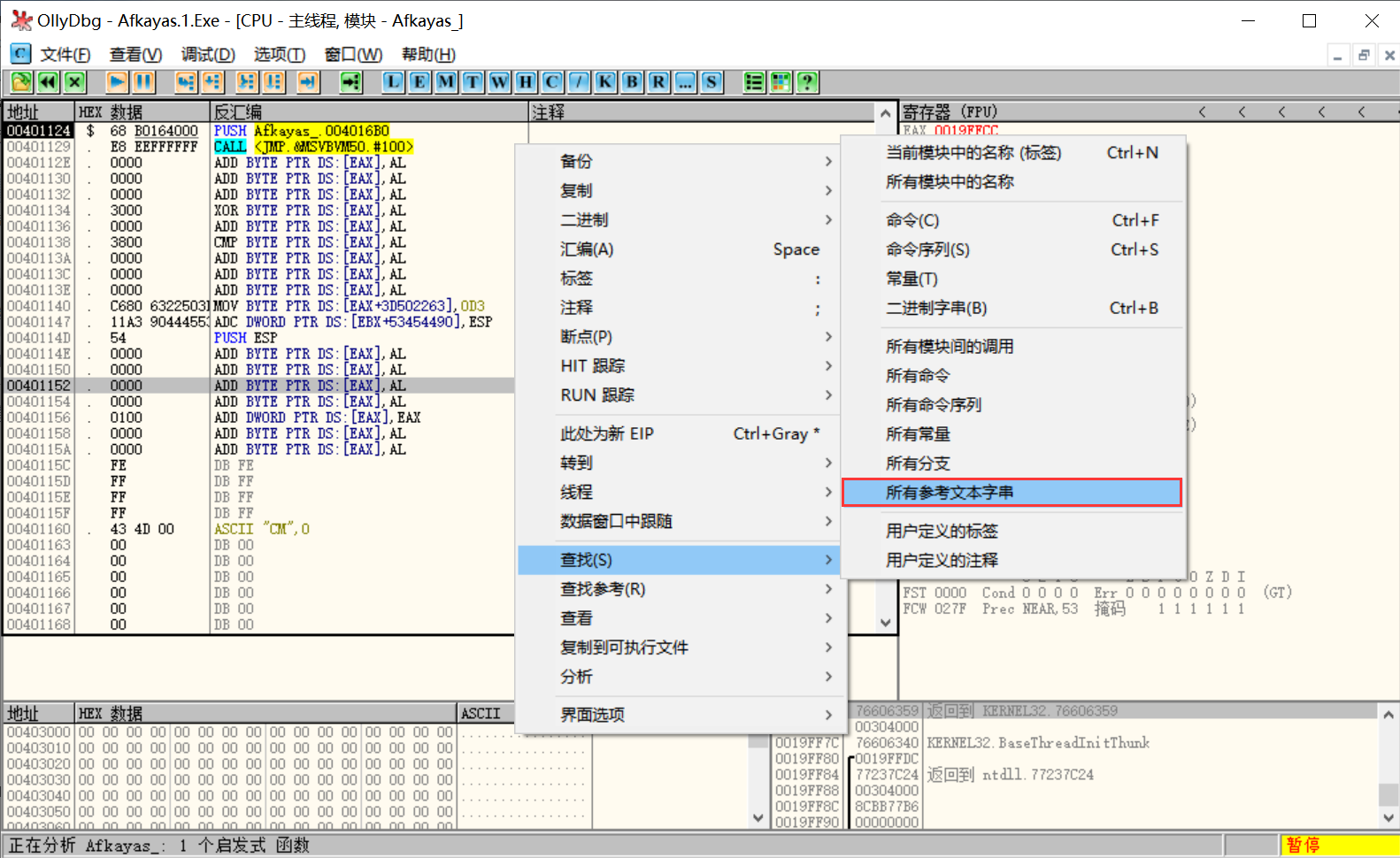Viewport: 1400px width, 858px height.
Task: Select the disassembly row at address 00401140
Action: [x=258, y=306]
